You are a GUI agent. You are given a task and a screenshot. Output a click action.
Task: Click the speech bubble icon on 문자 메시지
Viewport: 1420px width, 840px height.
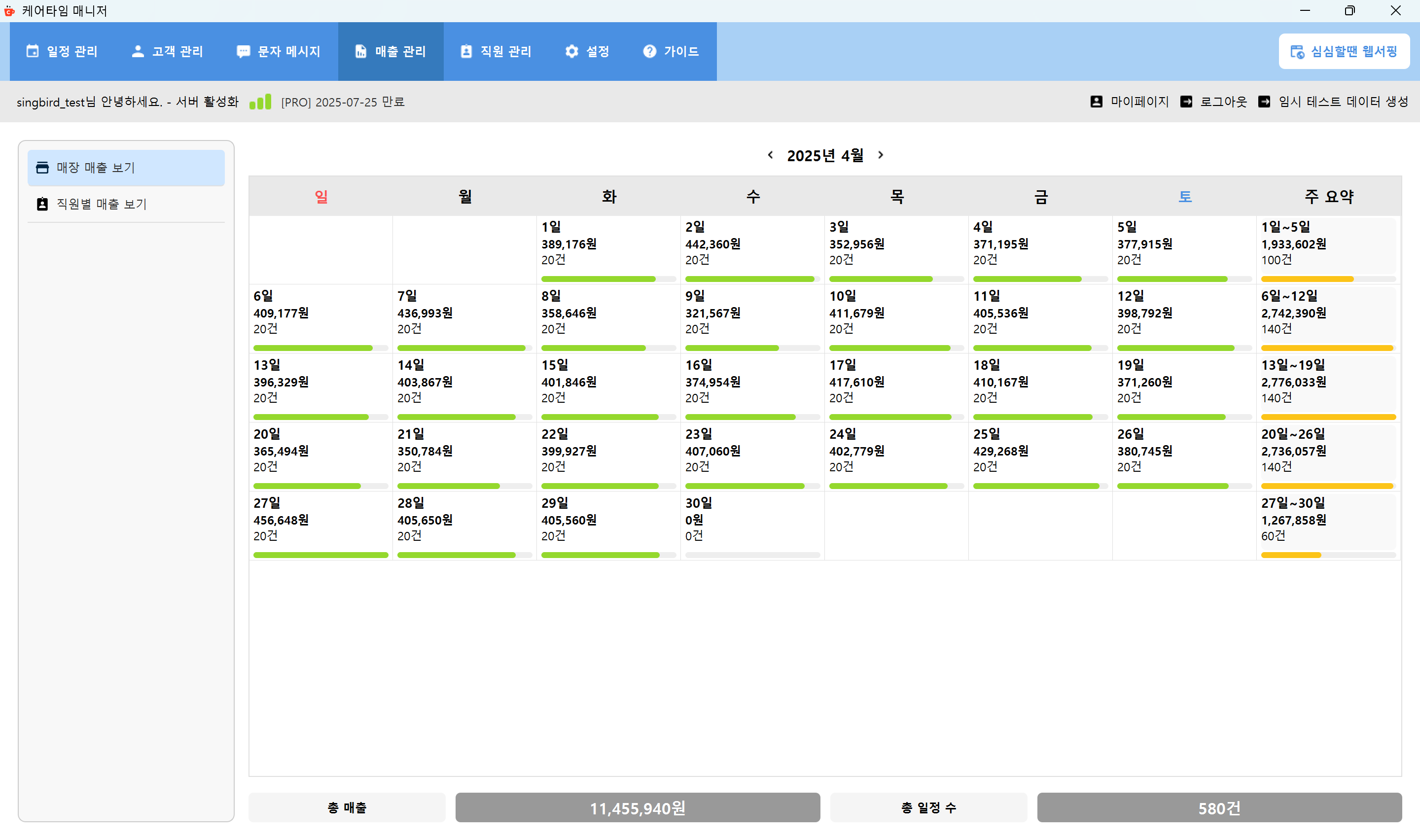[x=244, y=51]
